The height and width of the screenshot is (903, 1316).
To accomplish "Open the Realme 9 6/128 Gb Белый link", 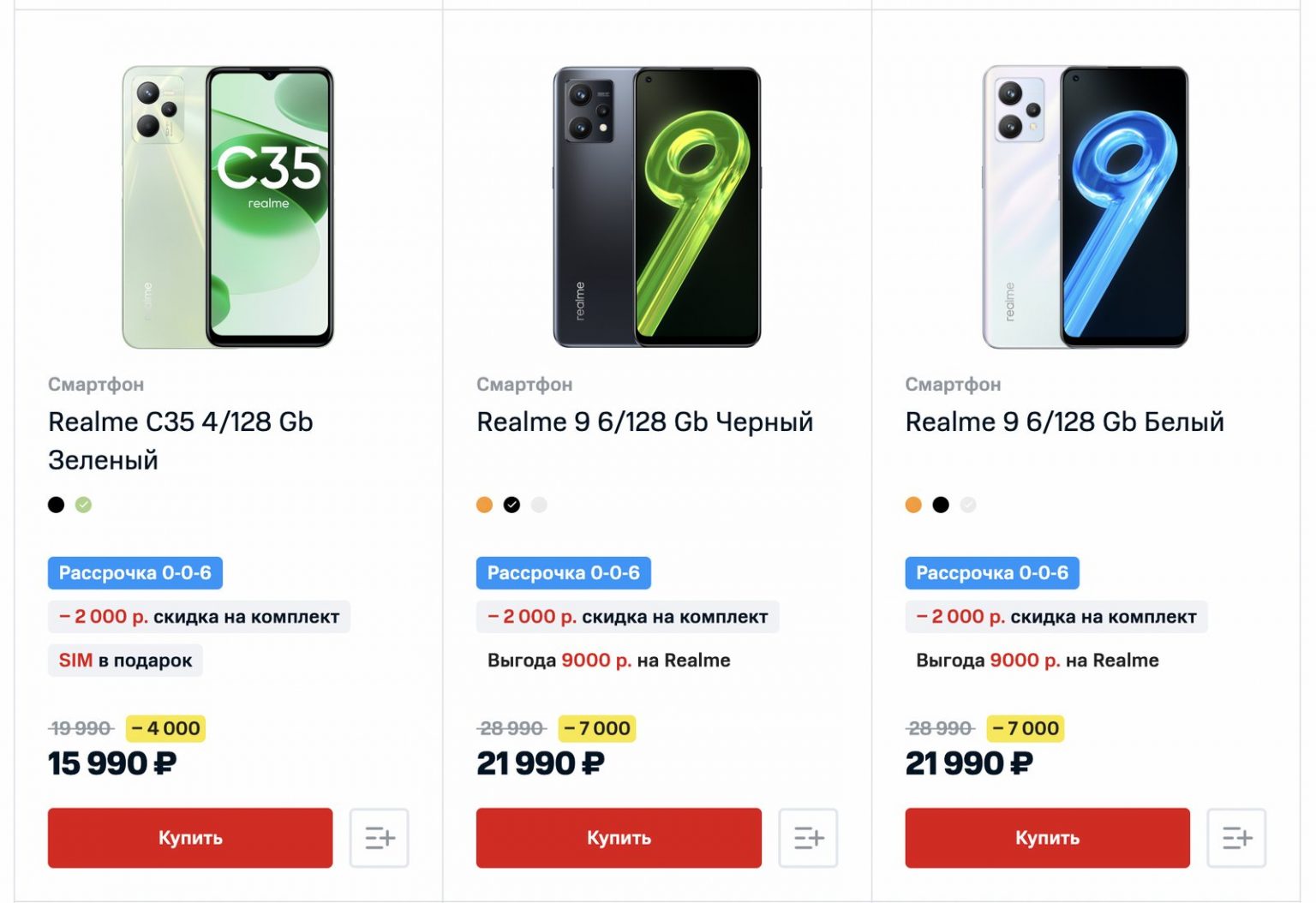I will tap(1064, 422).
